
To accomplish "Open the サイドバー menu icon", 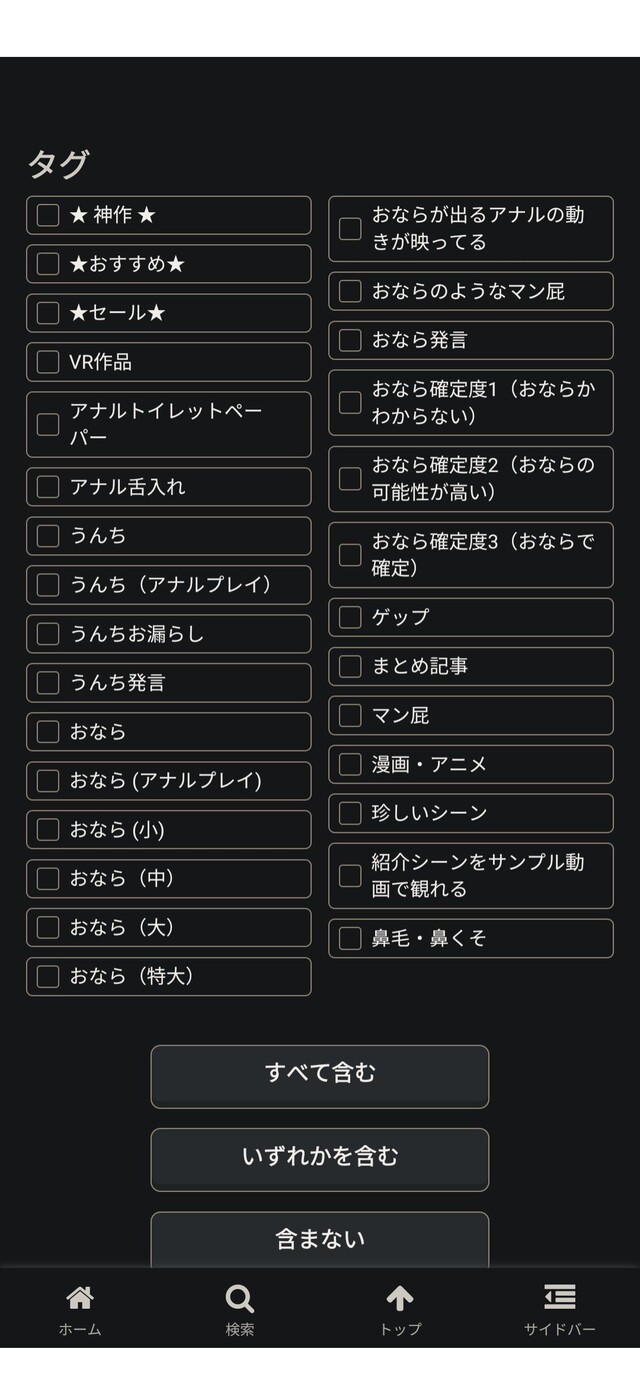I will 560,1298.
